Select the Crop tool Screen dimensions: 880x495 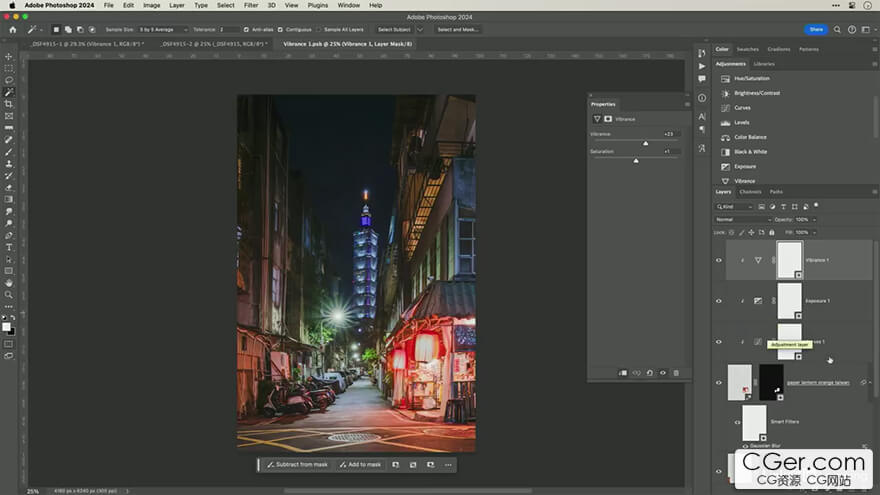click(9, 104)
